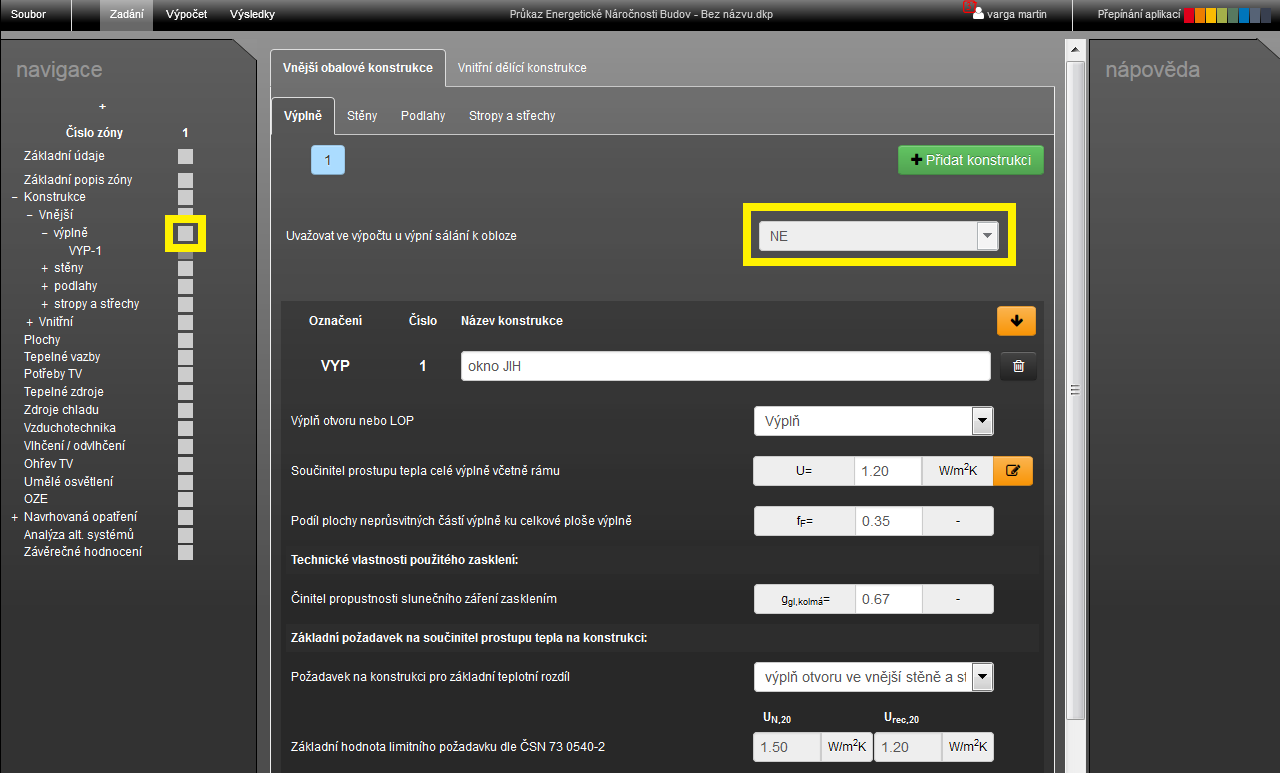Collapse the Konstrukce tree node

[x=14, y=198]
